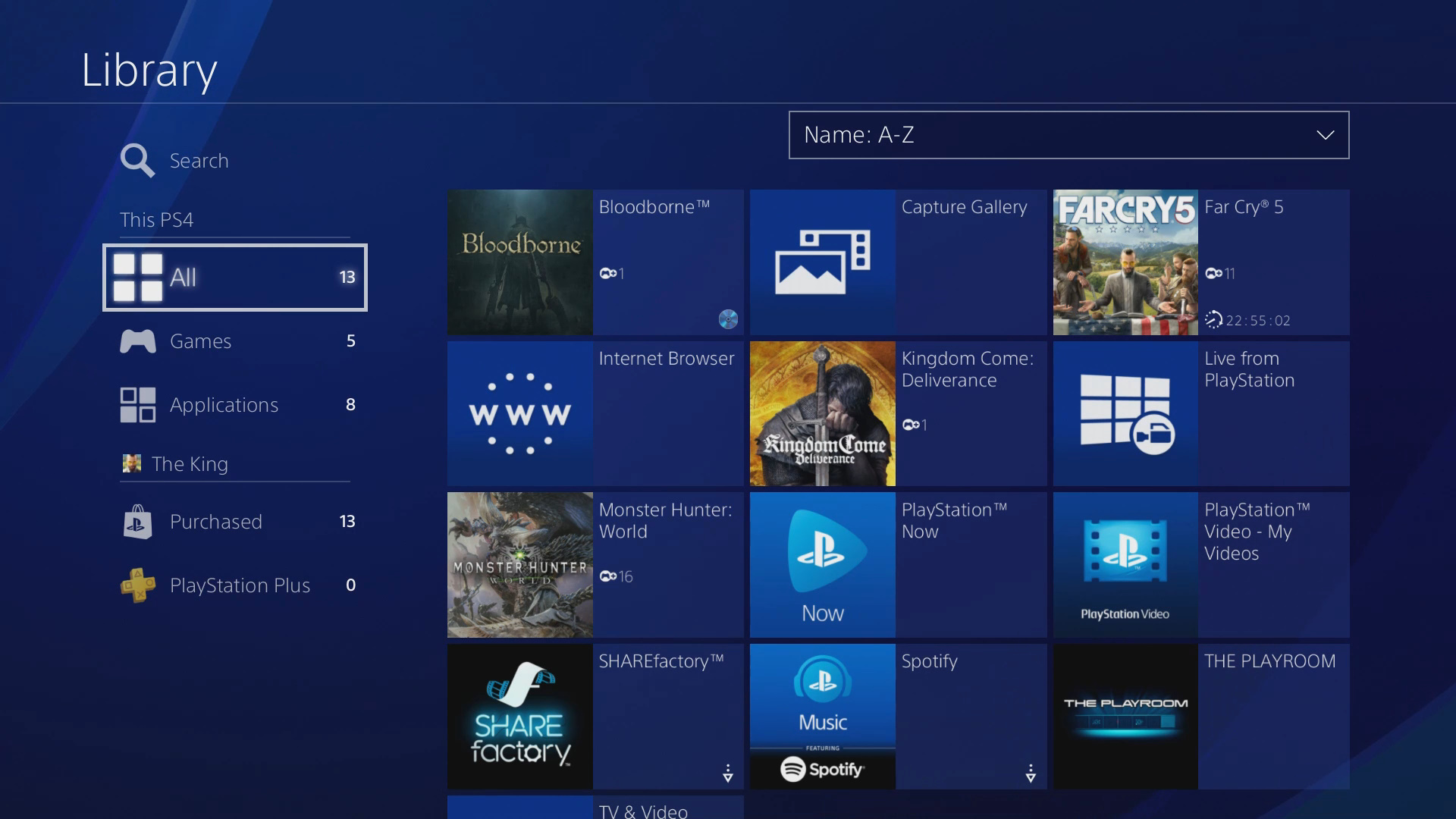The image size is (1456, 819).
Task: Launch Live from PlayStation
Action: pyautogui.click(x=1200, y=413)
